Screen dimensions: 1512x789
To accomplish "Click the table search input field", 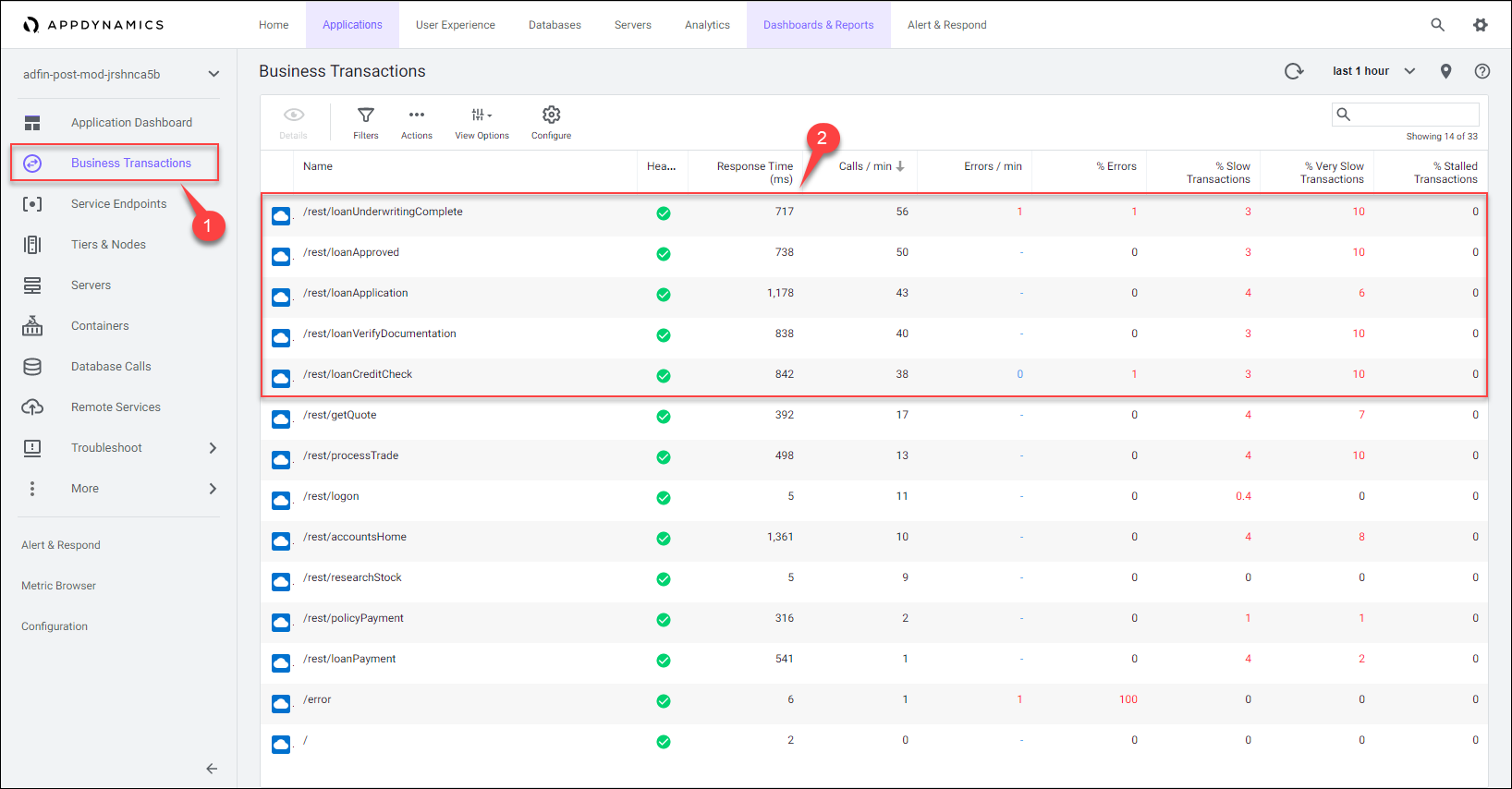I will tap(1414, 115).
